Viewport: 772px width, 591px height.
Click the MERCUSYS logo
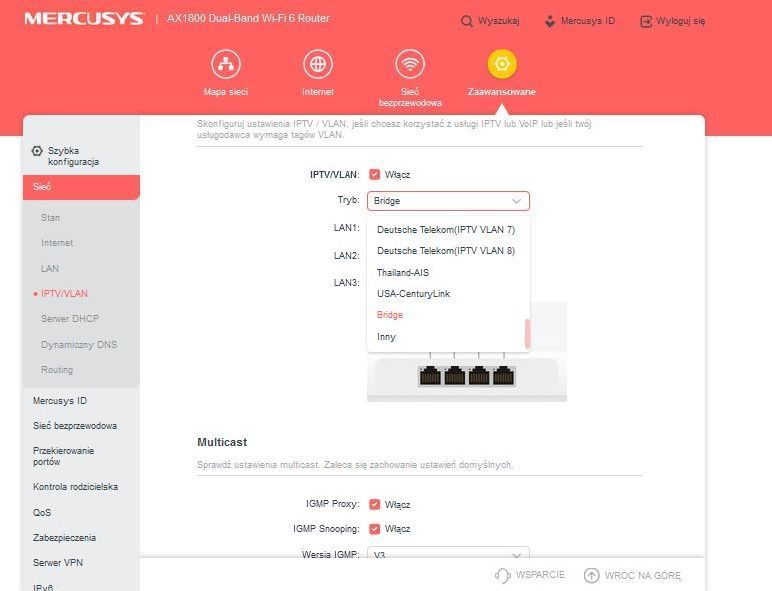[x=84, y=19]
